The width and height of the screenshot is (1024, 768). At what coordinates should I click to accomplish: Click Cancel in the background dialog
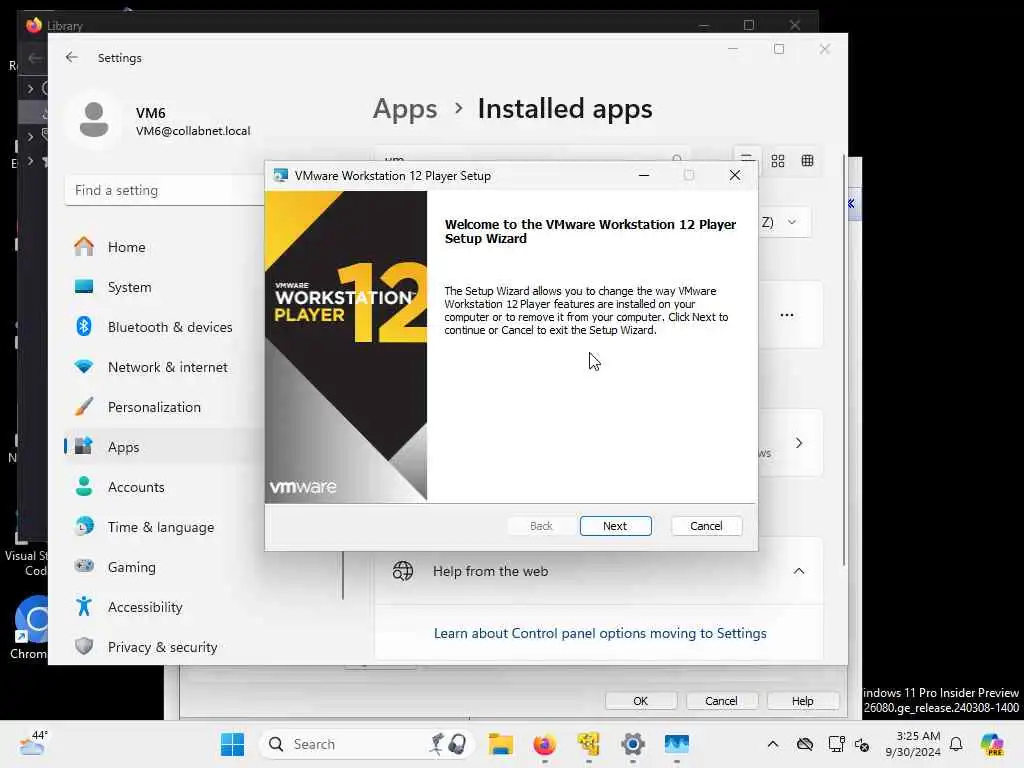coord(721,701)
